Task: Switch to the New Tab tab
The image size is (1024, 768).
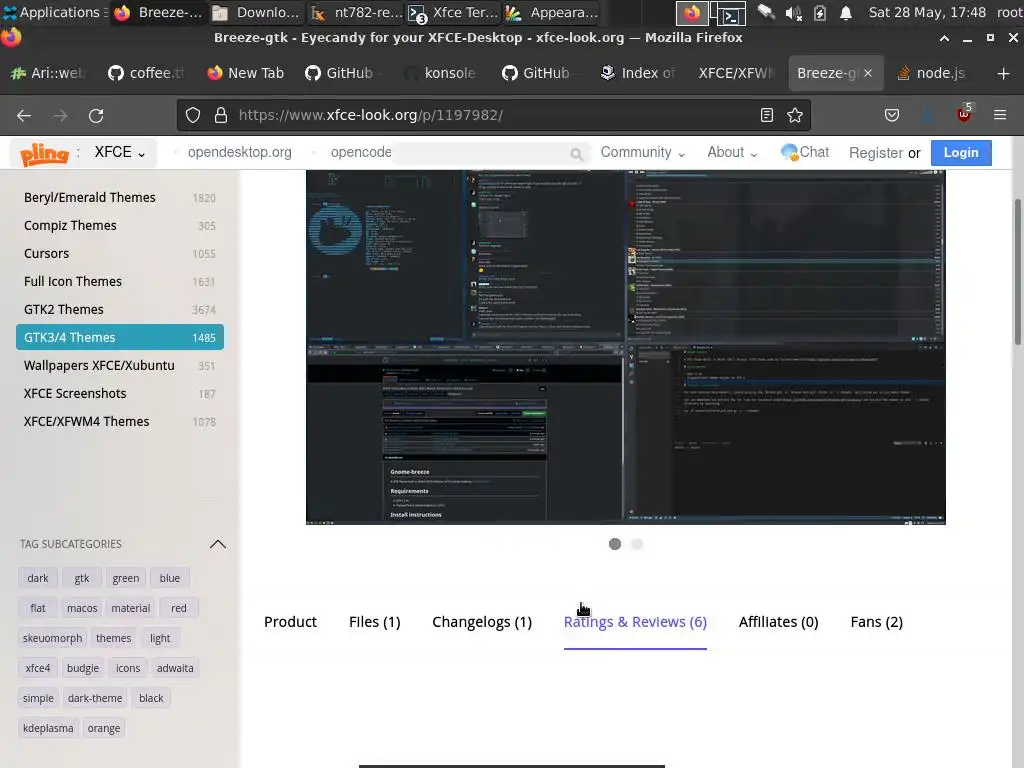Action: tap(246, 73)
